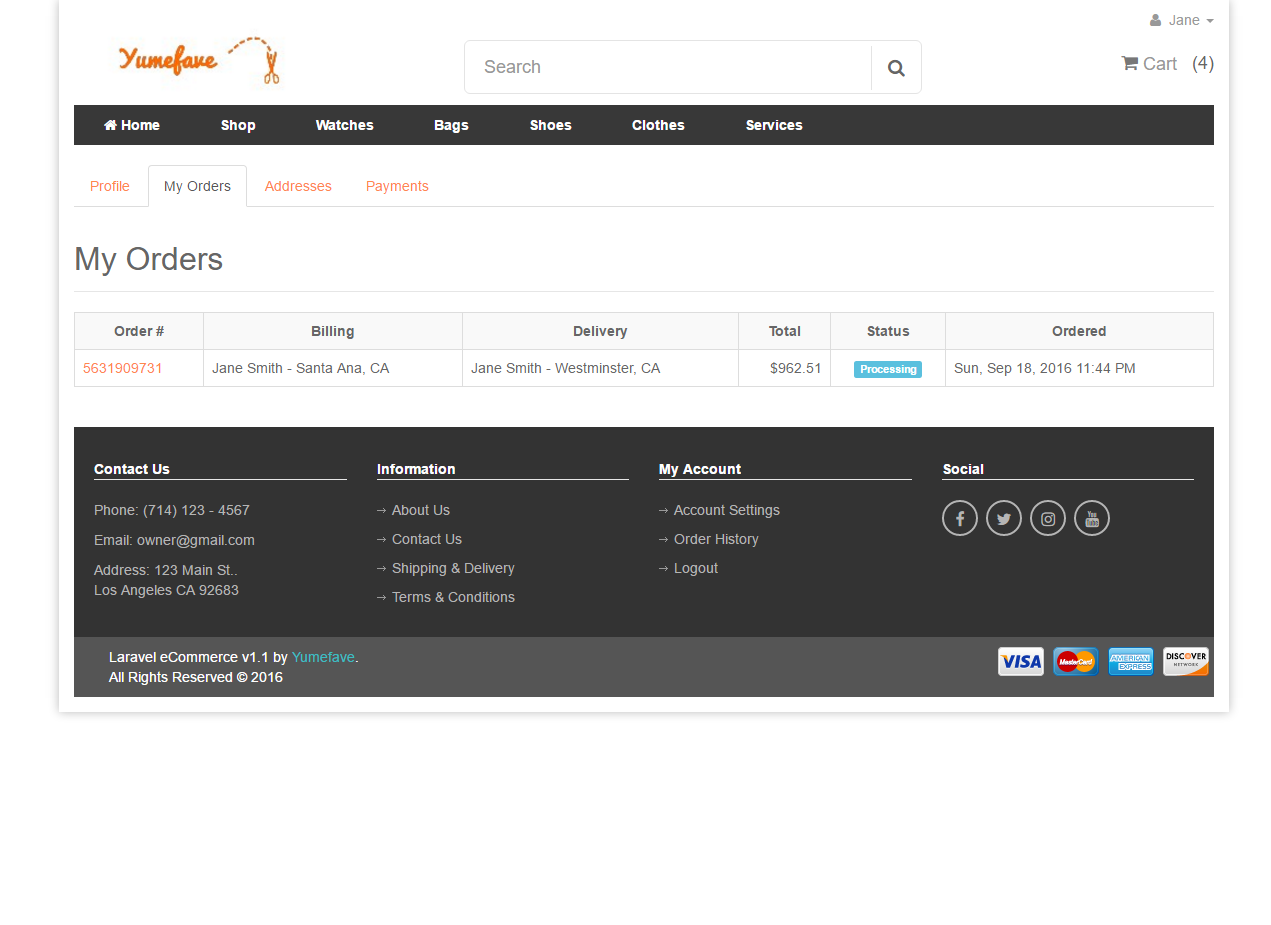The image size is (1271, 925).
Task: Open the Shoes category
Action: (x=551, y=125)
